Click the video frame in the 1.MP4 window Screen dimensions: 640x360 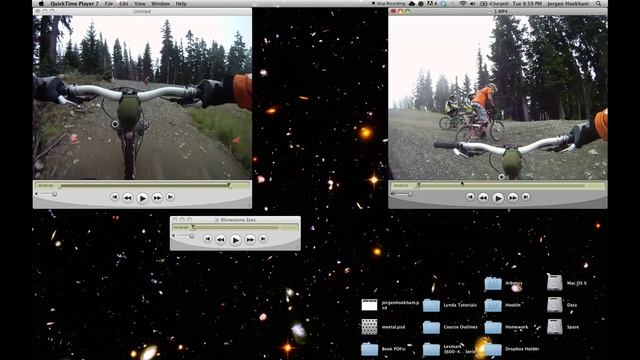498,98
